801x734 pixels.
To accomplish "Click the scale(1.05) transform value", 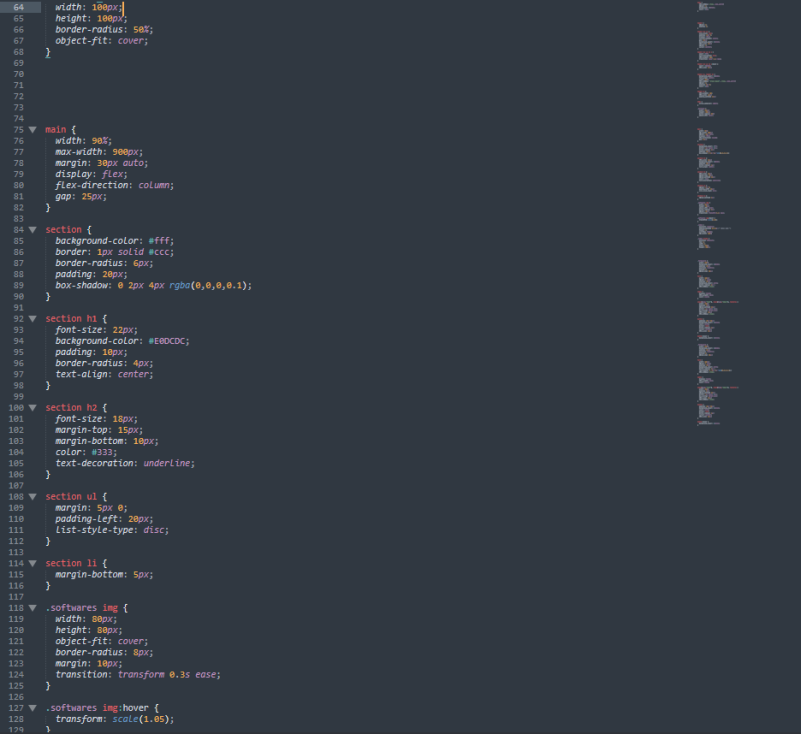I will [x=141, y=719].
